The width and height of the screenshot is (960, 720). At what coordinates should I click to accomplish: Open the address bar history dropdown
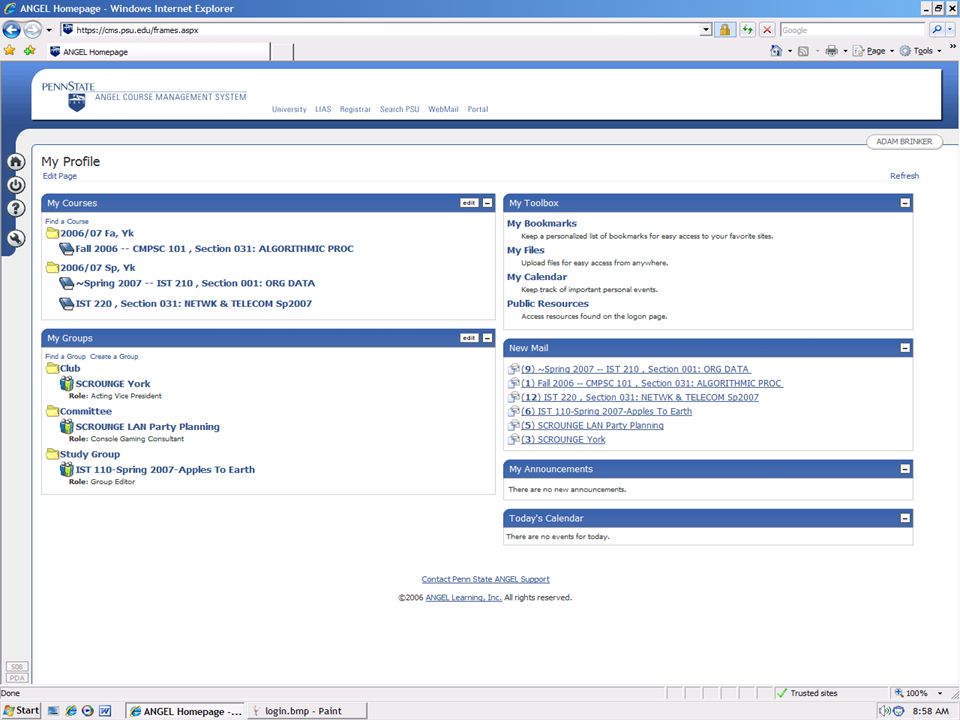(706, 29)
